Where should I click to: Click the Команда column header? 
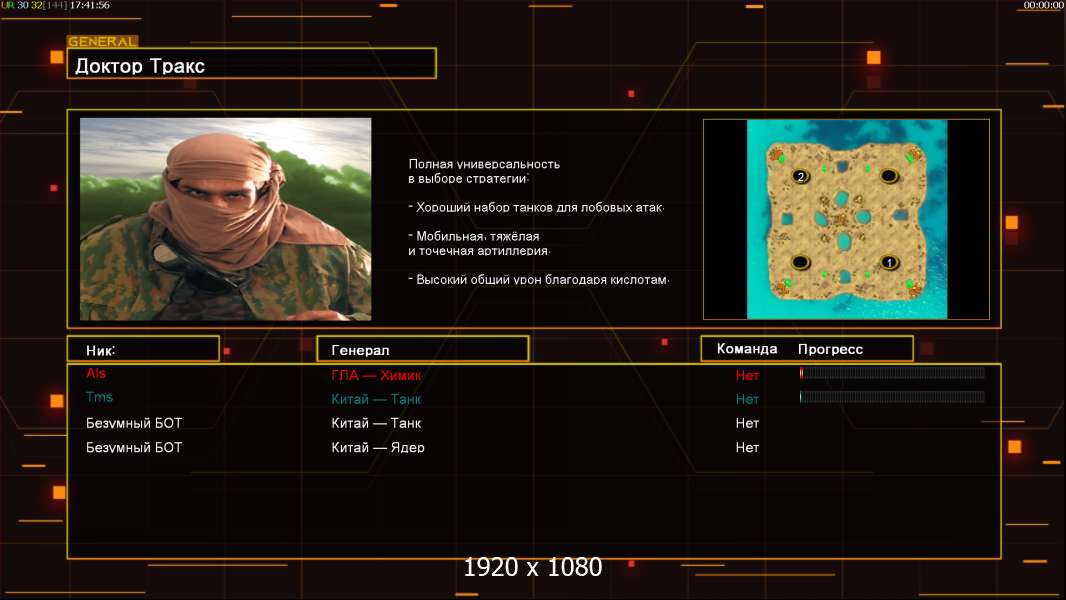746,349
